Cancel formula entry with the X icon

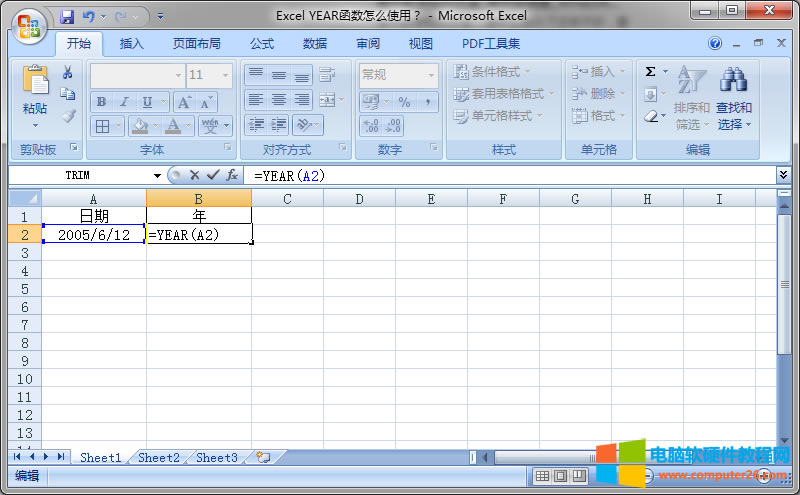(x=195, y=175)
